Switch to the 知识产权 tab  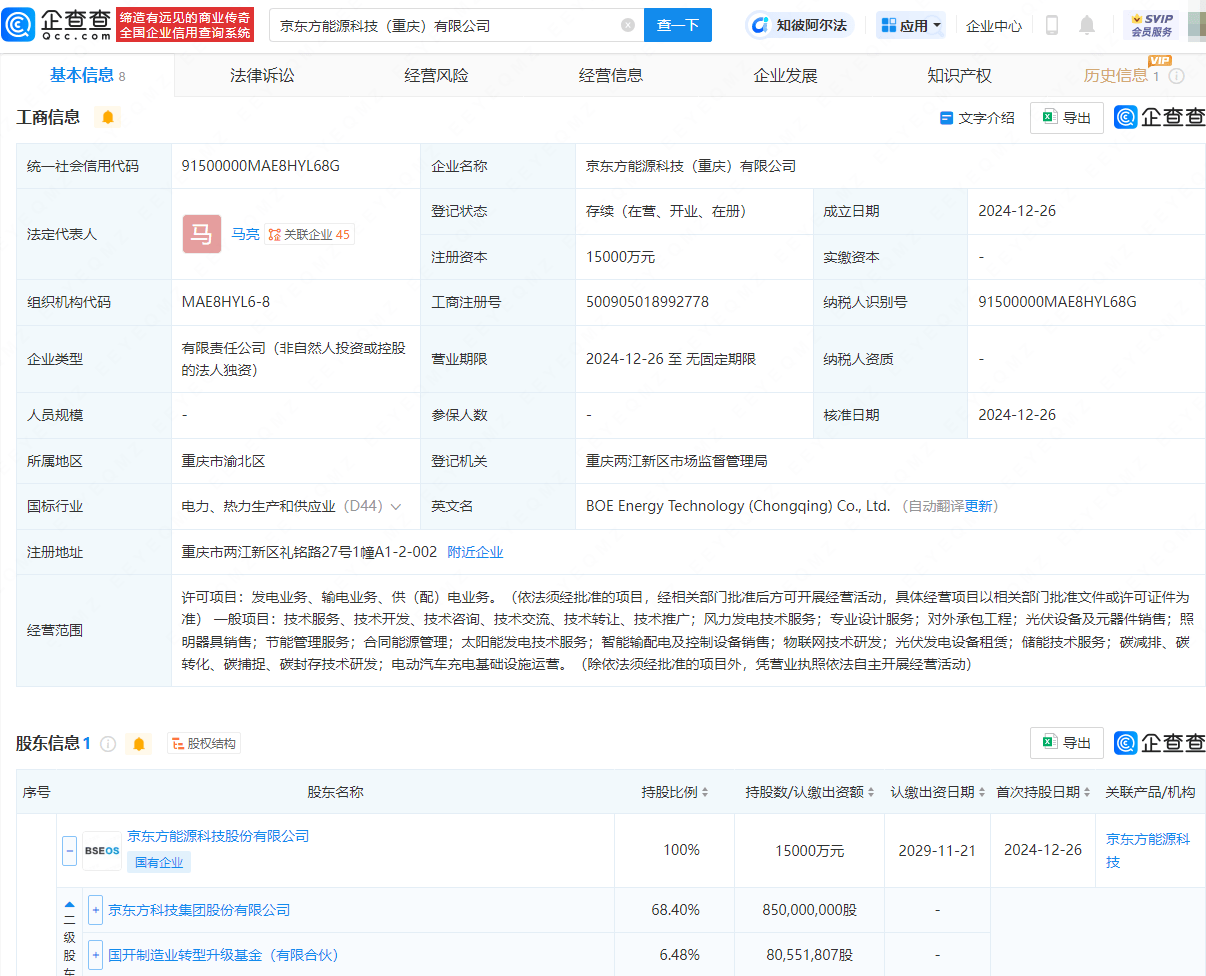click(x=959, y=76)
